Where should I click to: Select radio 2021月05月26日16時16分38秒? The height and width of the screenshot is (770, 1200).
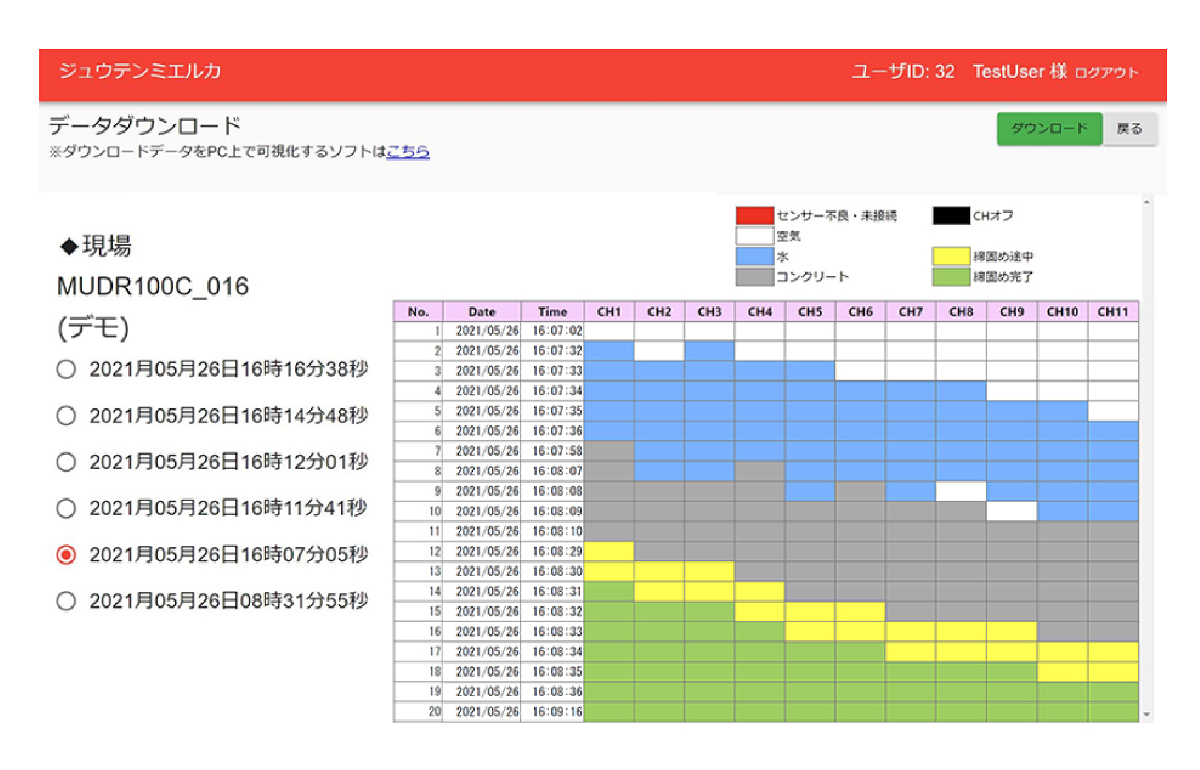tap(66, 369)
